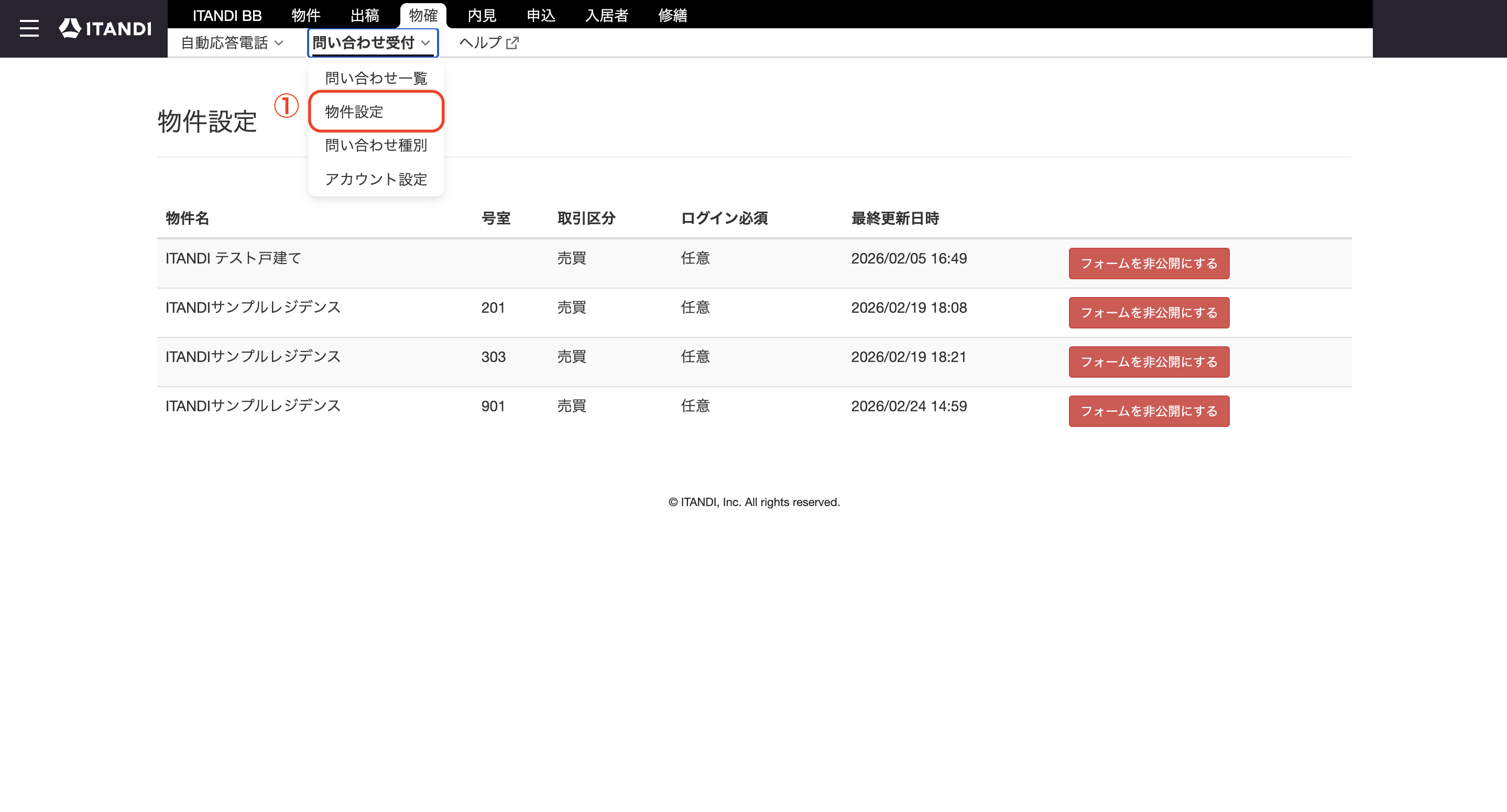Click the 2026/02/19 18:21 timestamp

pyautogui.click(x=909, y=356)
